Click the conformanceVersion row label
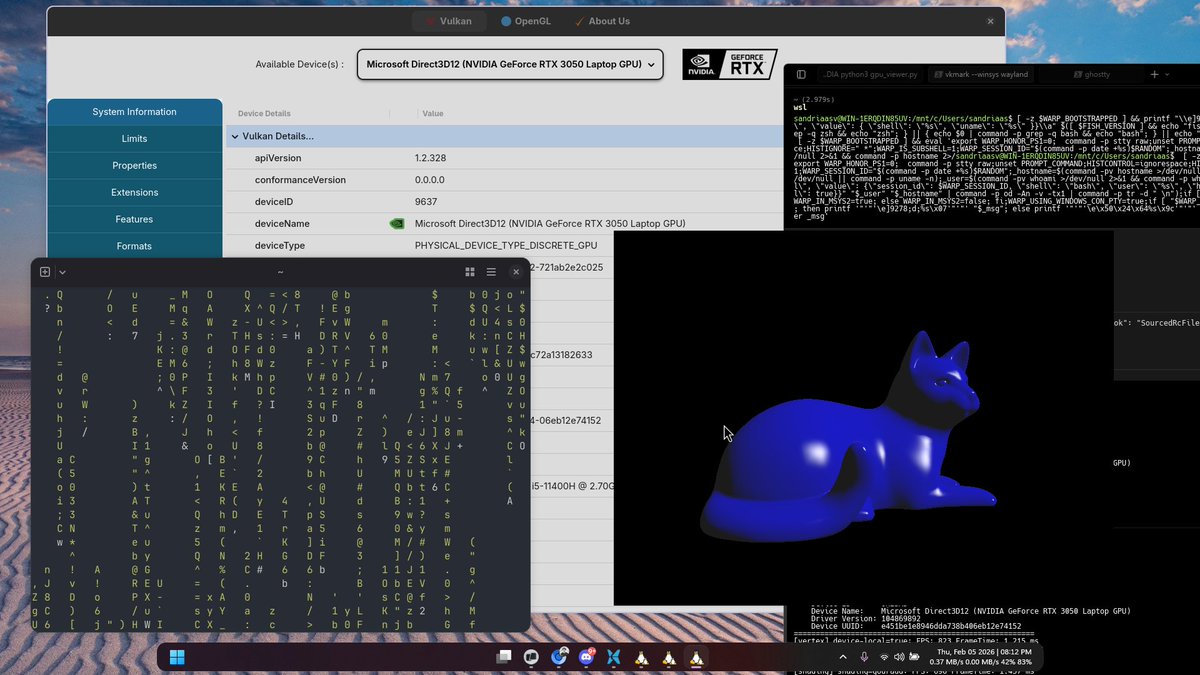The width and height of the screenshot is (1200, 675). [300, 180]
